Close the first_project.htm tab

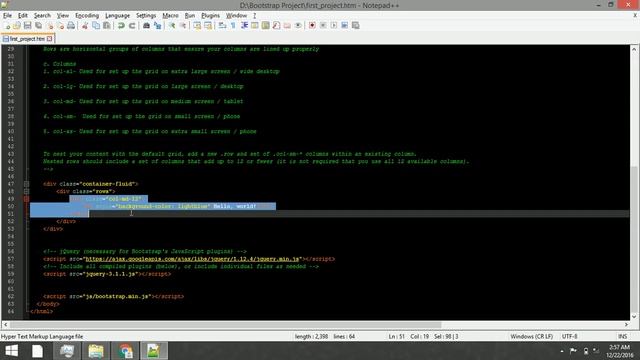click(49, 39)
